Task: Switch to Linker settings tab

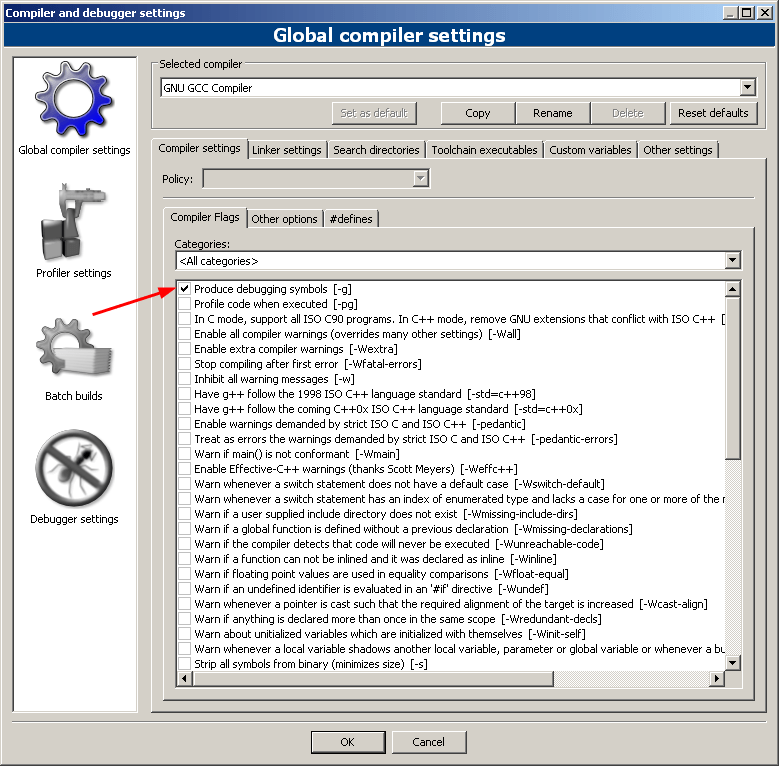Action: pos(287,150)
